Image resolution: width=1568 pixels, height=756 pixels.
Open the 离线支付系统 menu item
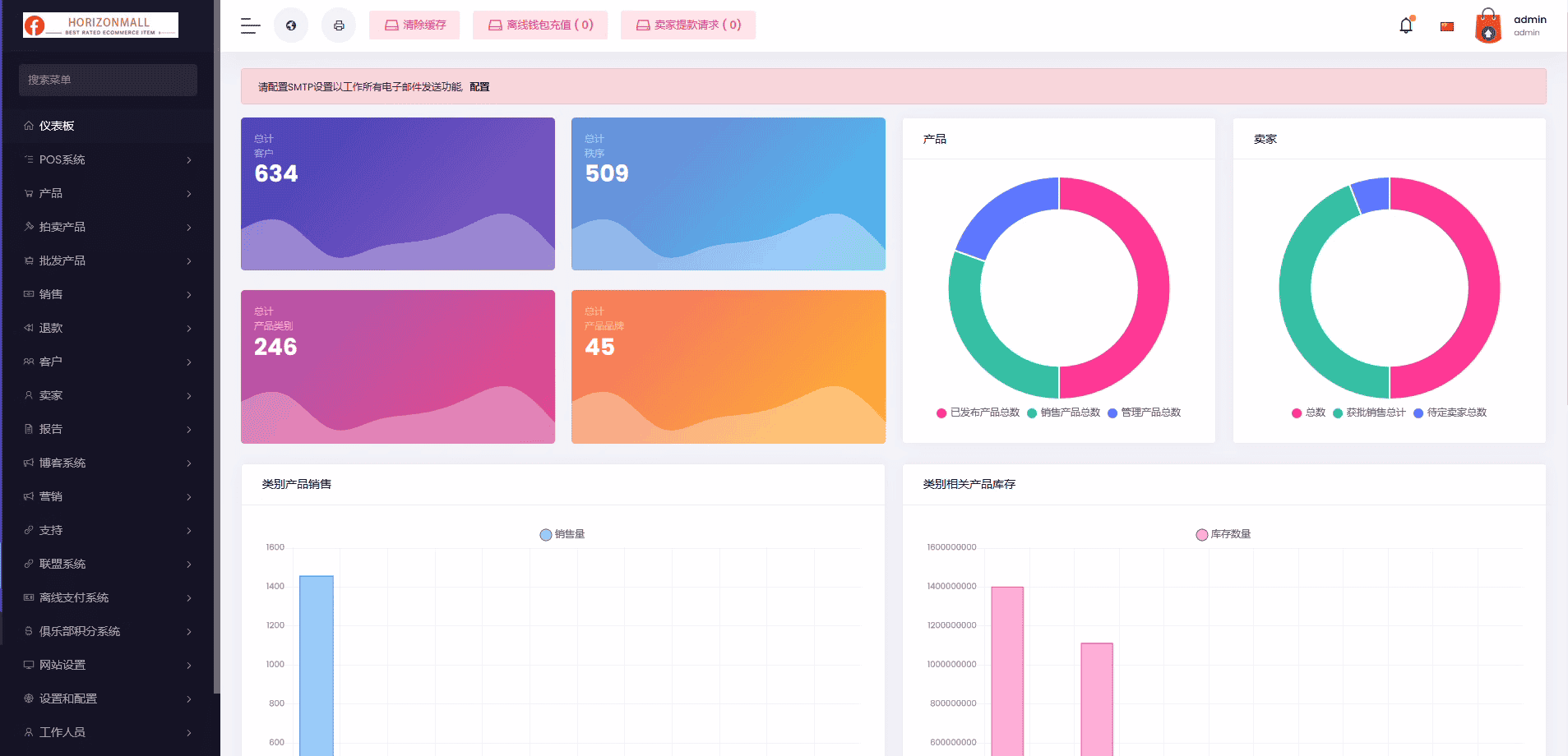(x=108, y=597)
